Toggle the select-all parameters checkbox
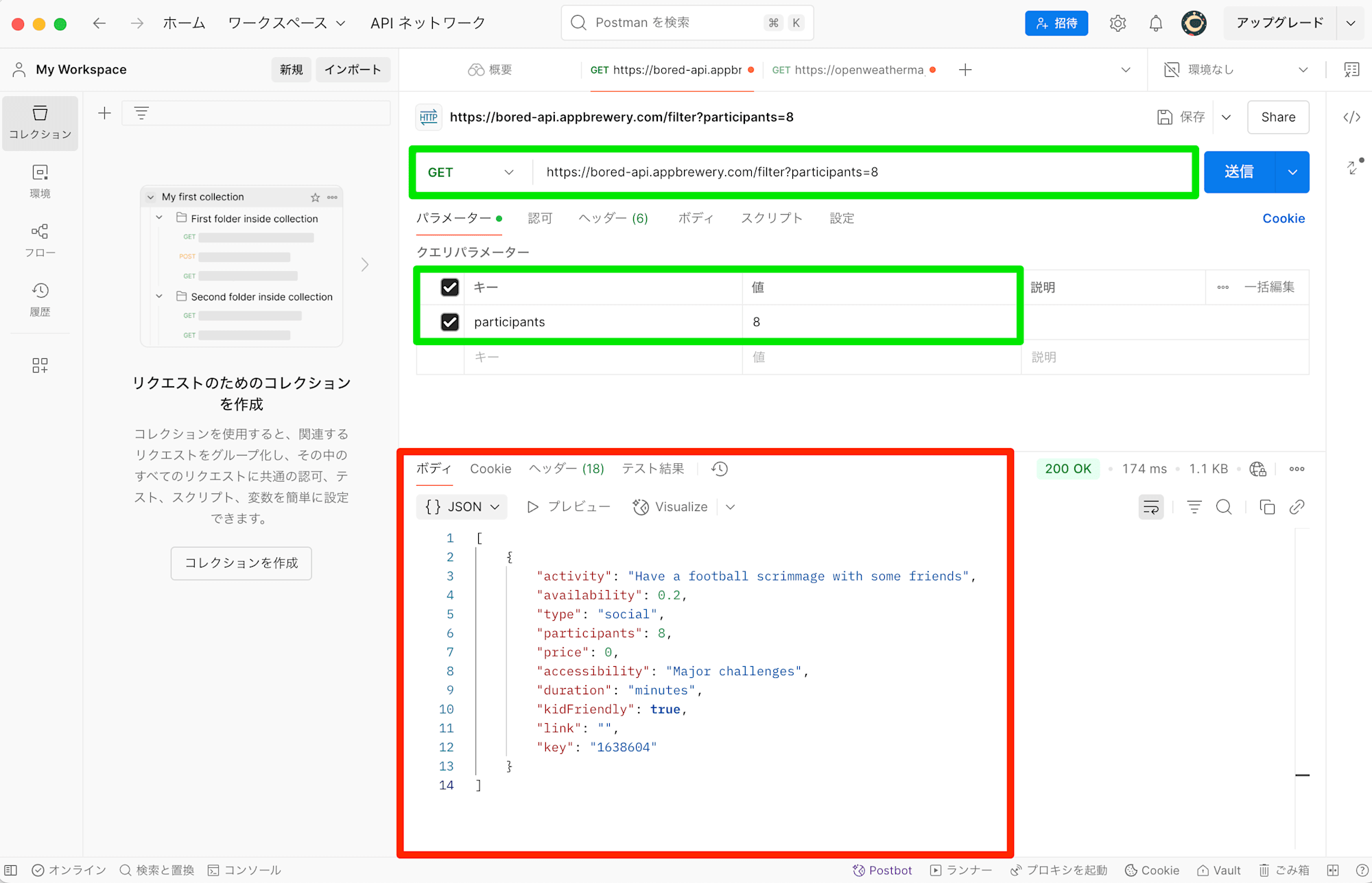This screenshot has width=1372, height=883. (450, 287)
